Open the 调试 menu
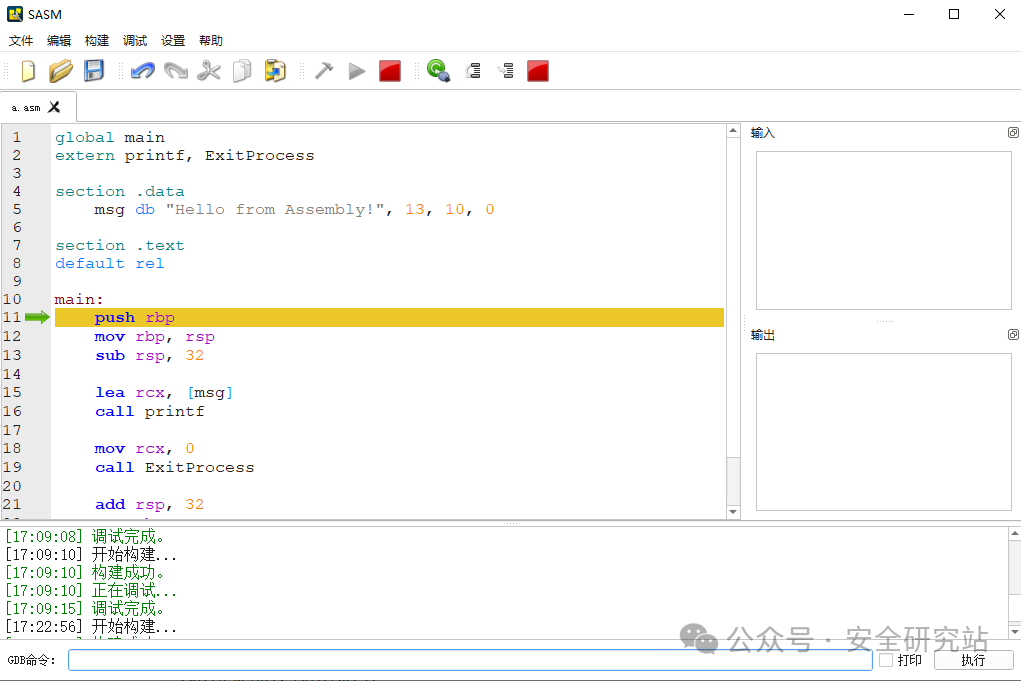The width and height of the screenshot is (1021, 681). click(135, 40)
